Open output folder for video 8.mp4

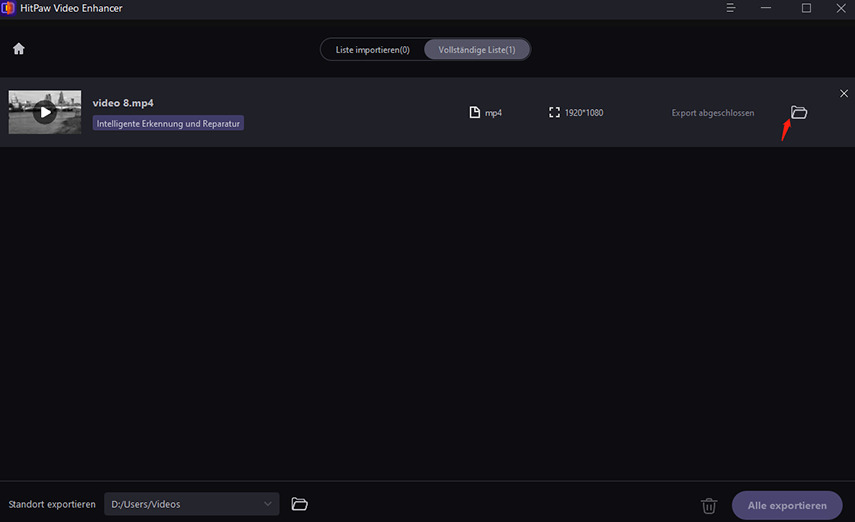(x=799, y=113)
